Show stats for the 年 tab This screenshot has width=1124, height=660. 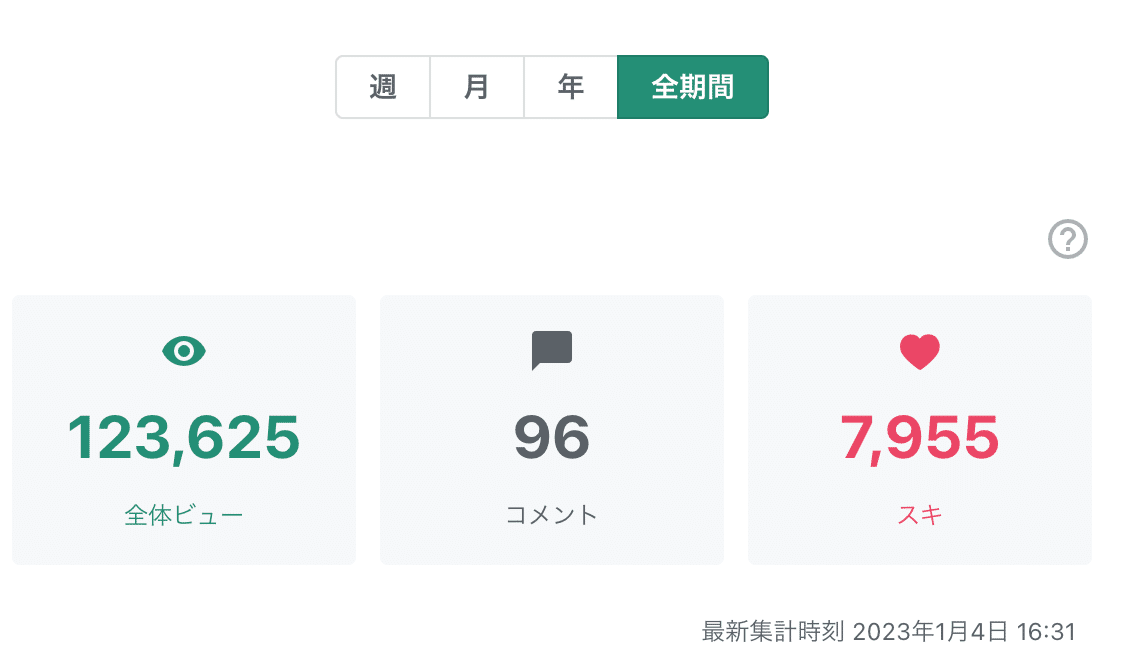click(x=571, y=87)
